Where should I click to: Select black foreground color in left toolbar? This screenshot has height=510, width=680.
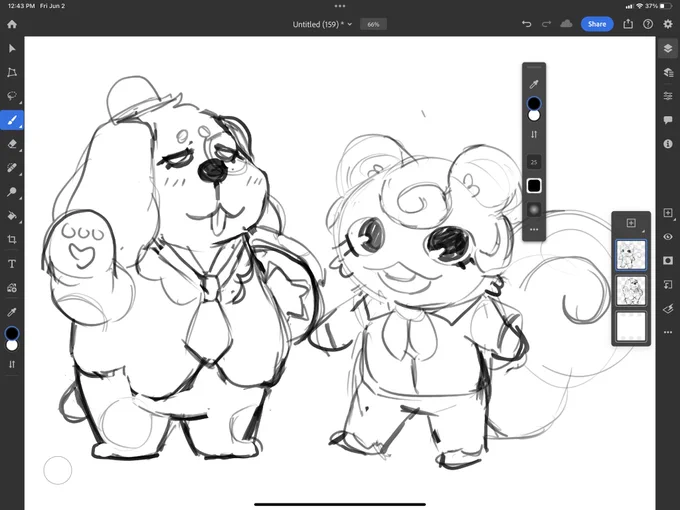pyautogui.click(x=12, y=333)
